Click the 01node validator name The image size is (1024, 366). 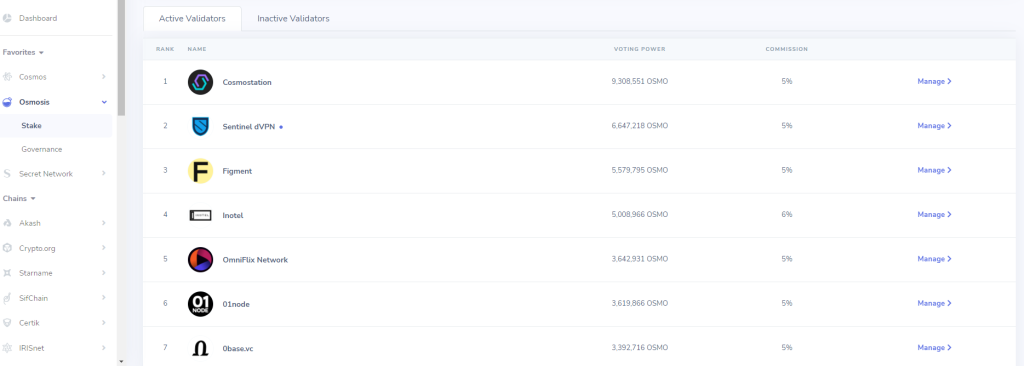click(x=236, y=305)
